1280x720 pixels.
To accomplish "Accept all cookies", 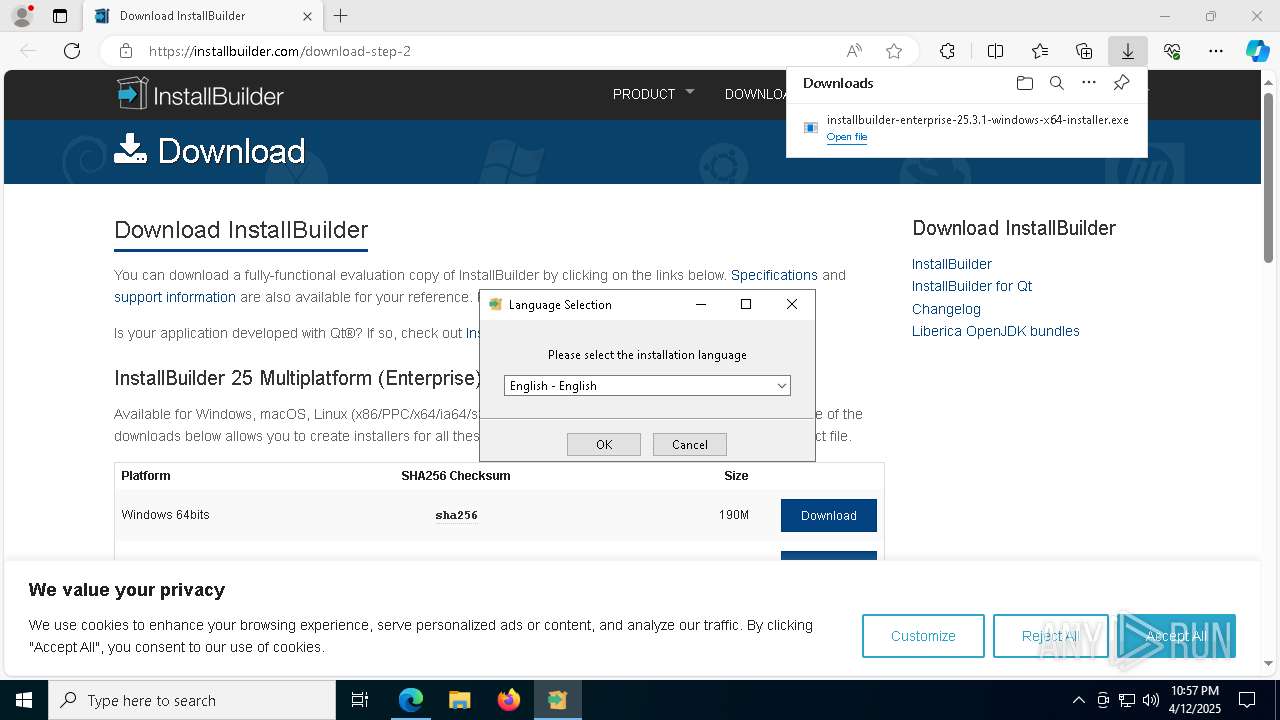I will (1176, 636).
